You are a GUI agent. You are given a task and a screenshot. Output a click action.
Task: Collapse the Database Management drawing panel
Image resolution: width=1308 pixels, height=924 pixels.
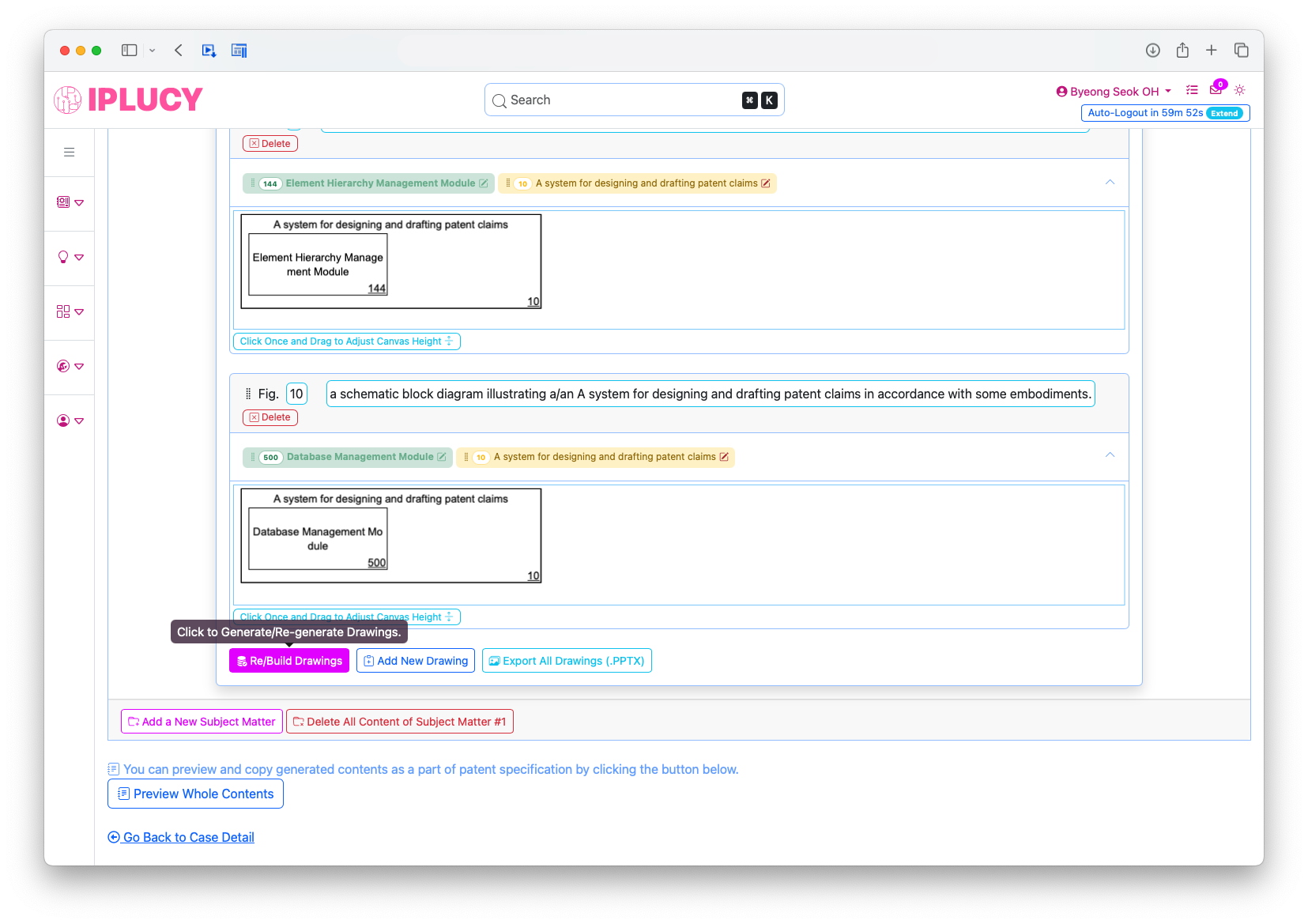[x=1110, y=455]
